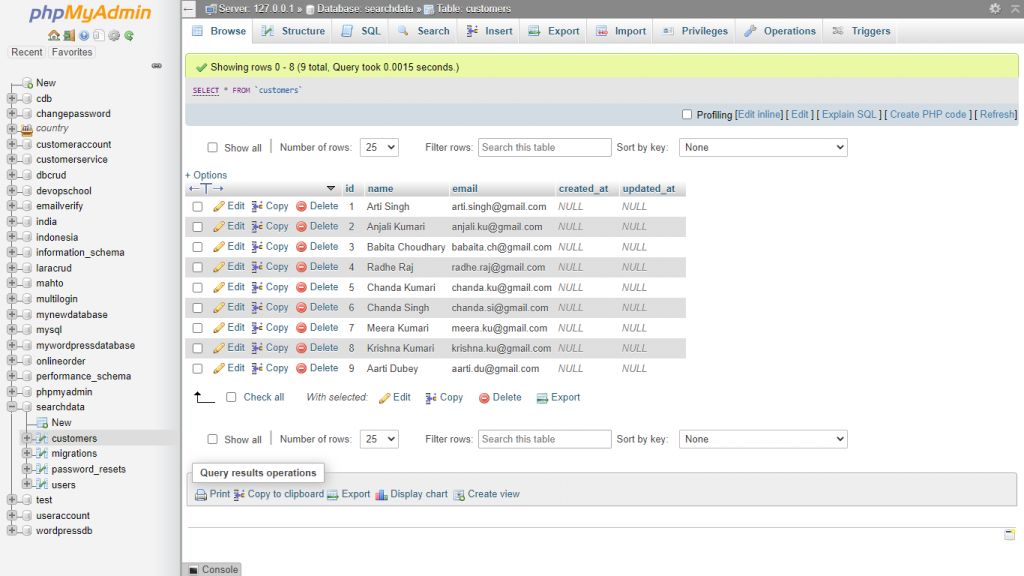Click the log out door icon
Screen dimensions: 1024x576
pos(69,36)
